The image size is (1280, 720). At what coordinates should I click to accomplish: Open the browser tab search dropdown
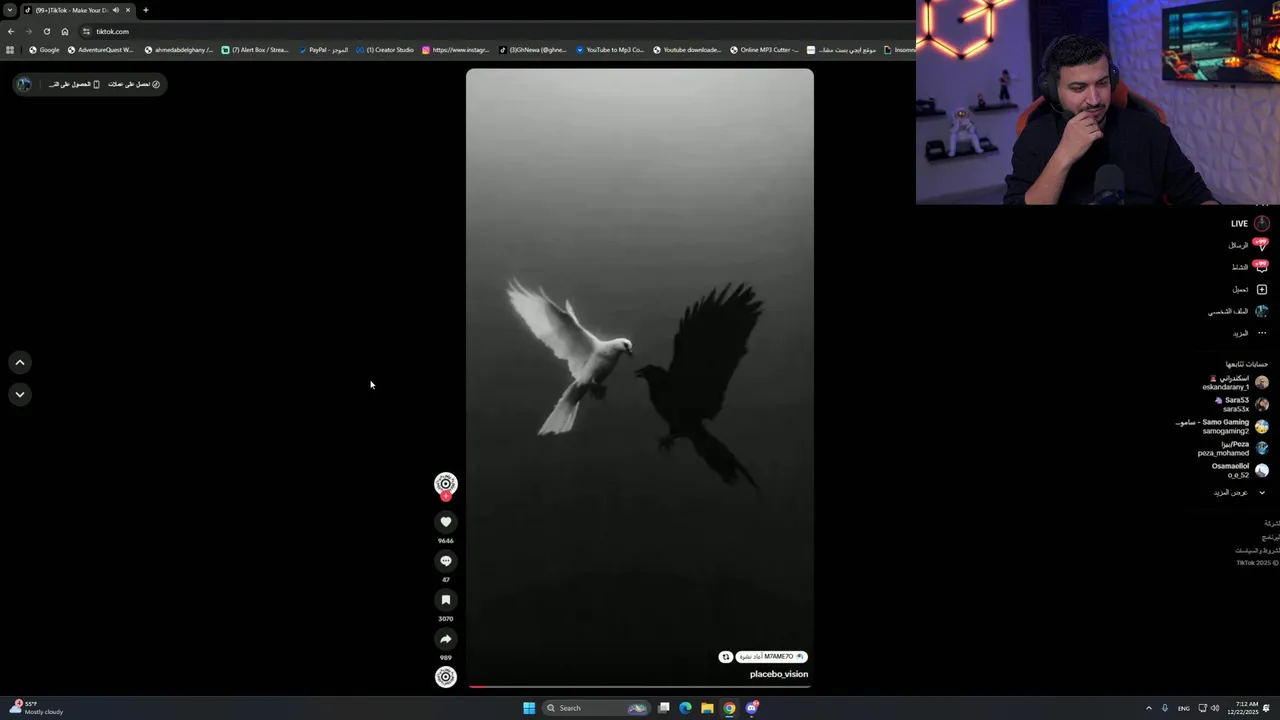[9, 10]
